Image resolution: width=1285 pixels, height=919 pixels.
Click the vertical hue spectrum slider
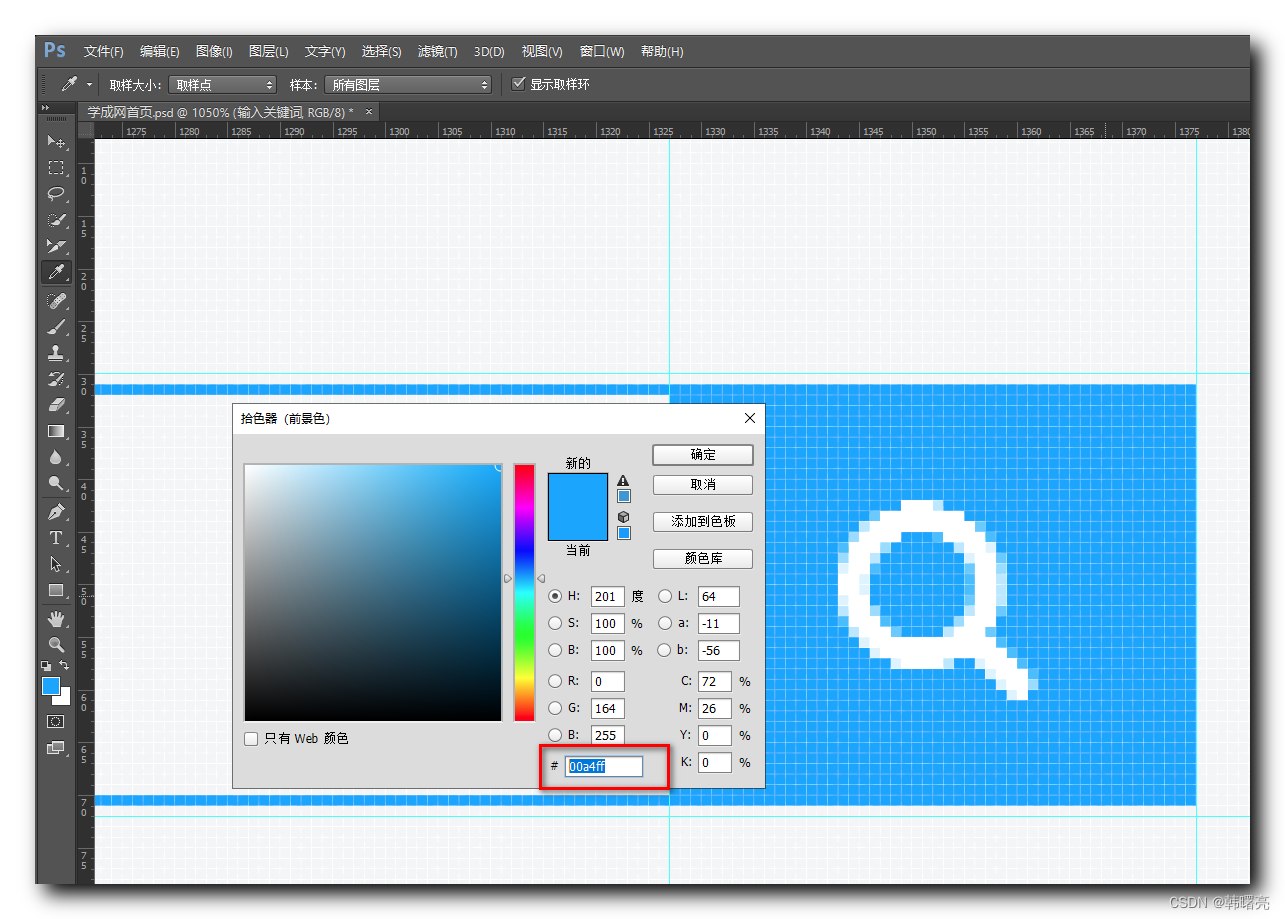pos(524,592)
